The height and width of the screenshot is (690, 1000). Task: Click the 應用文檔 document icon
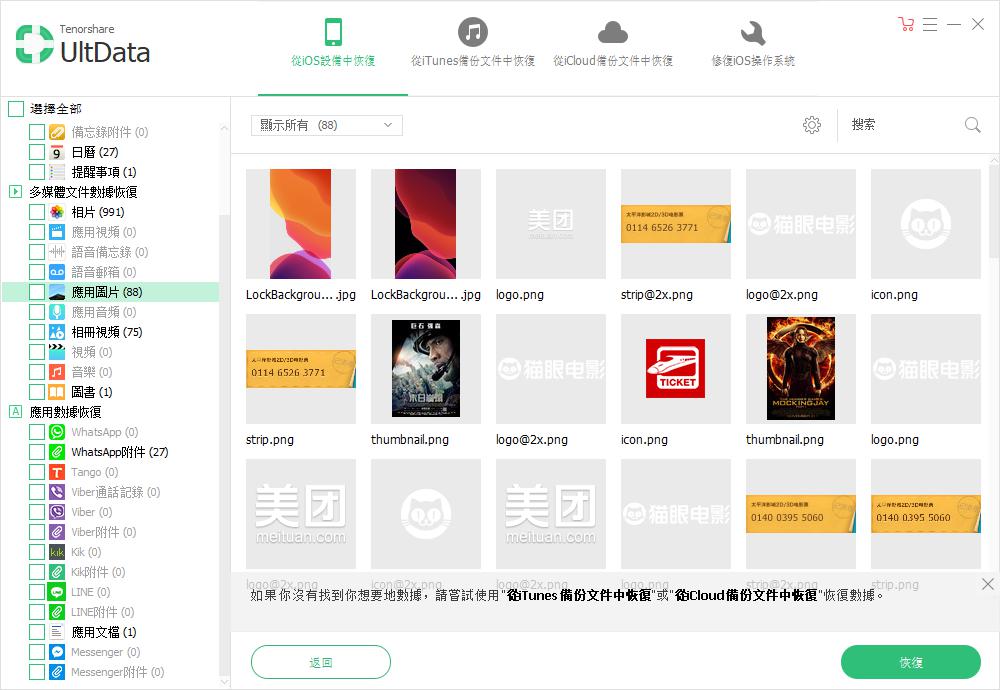57,632
